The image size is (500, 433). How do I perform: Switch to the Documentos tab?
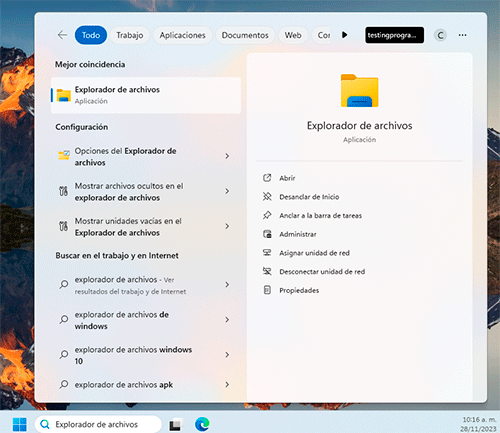tap(245, 35)
